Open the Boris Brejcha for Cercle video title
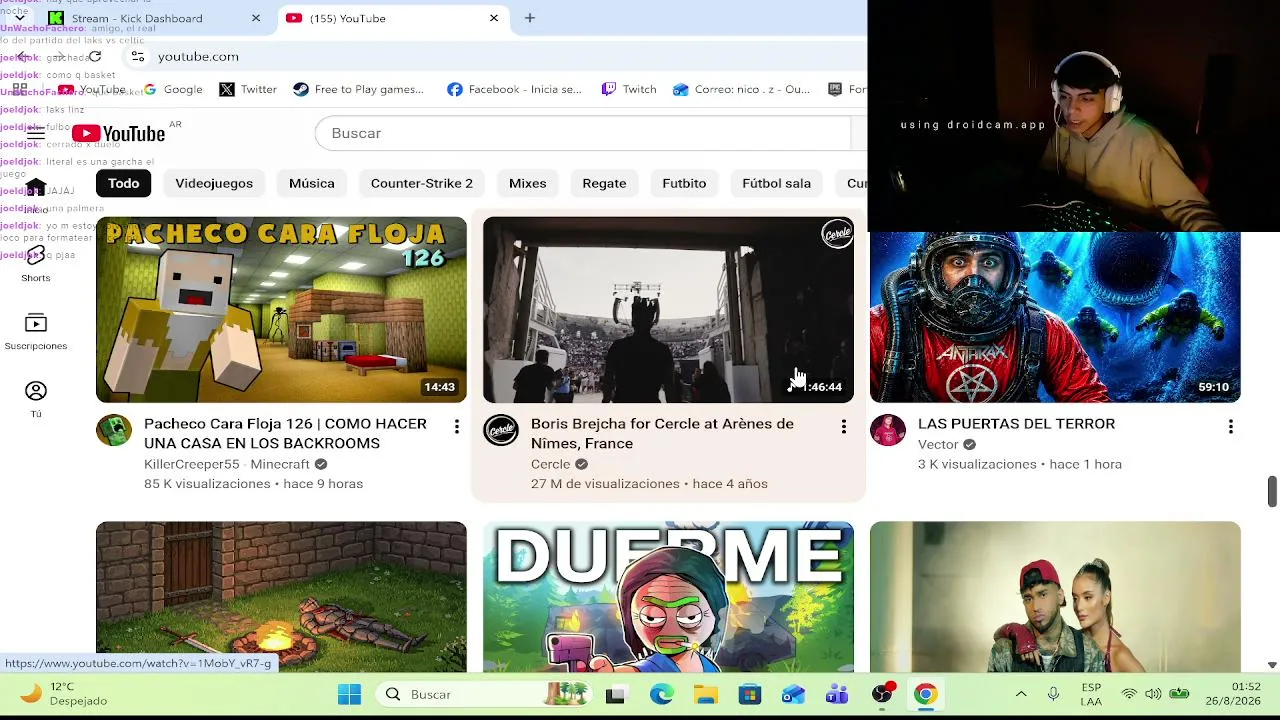 tap(662, 433)
